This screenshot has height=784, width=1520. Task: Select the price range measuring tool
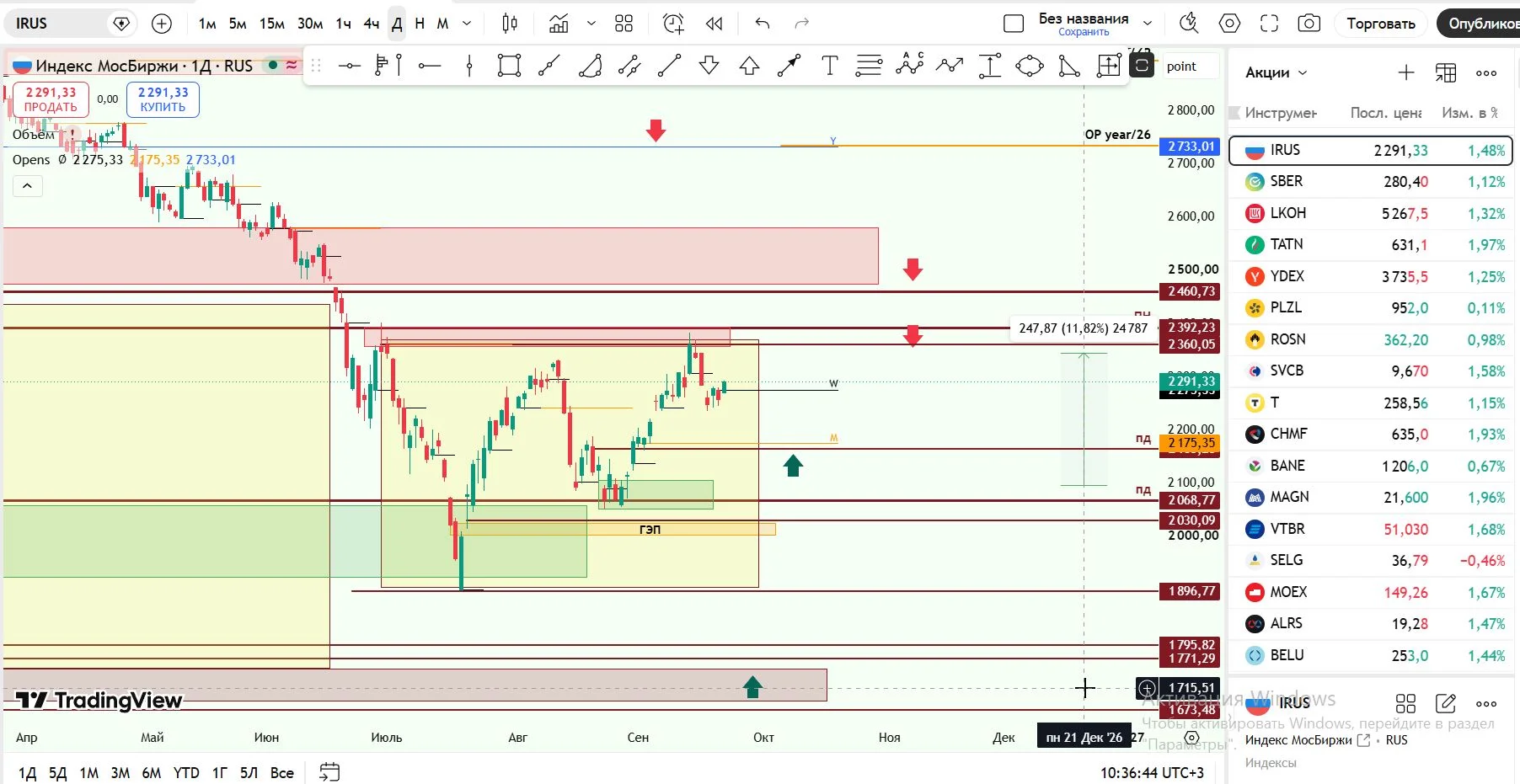coord(990,66)
